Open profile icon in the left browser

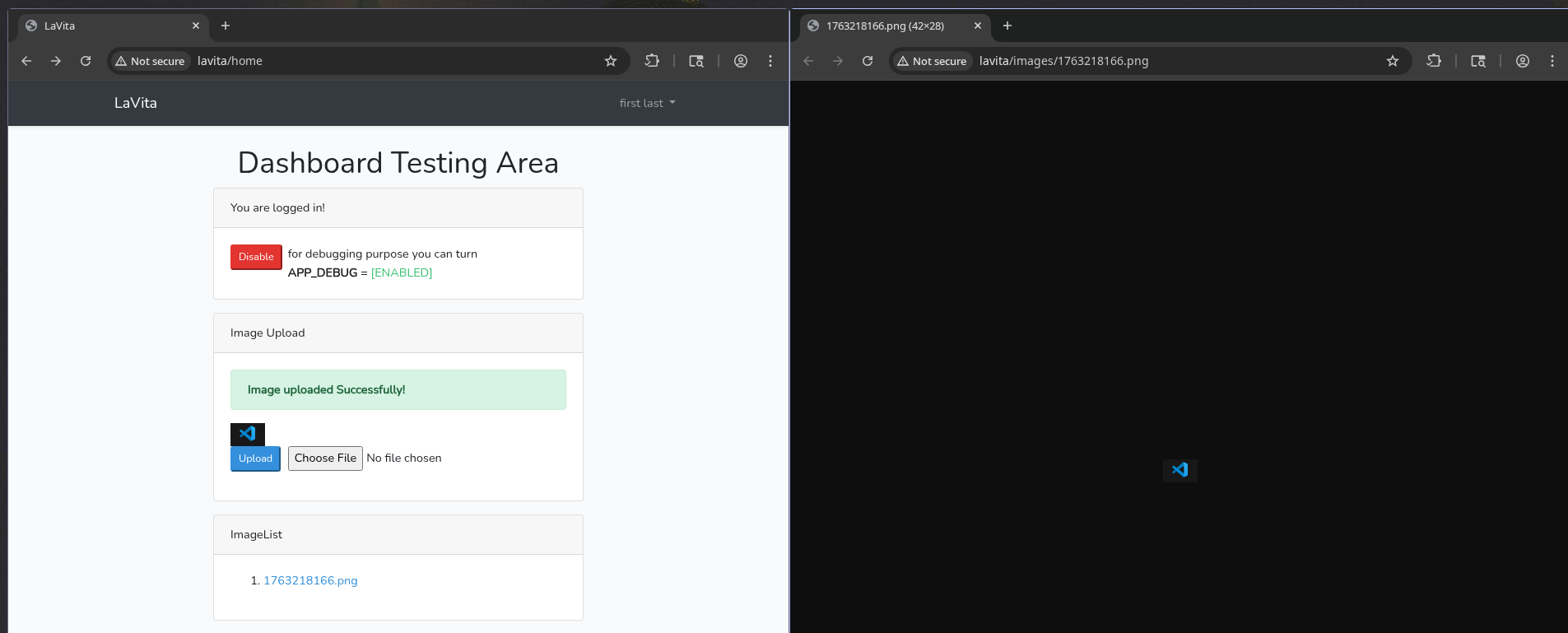click(x=740, y=61)
